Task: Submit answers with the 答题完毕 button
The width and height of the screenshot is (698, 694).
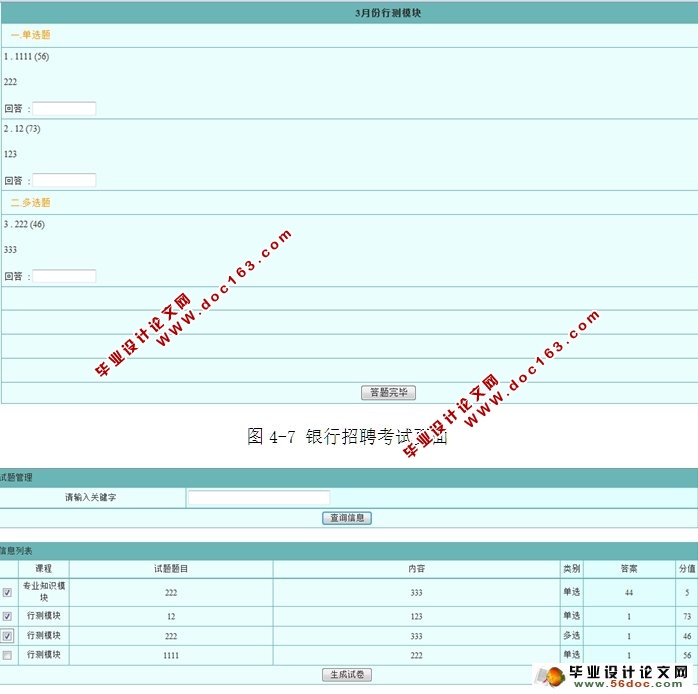Action: pyautogui.click(x=388, y=393)
